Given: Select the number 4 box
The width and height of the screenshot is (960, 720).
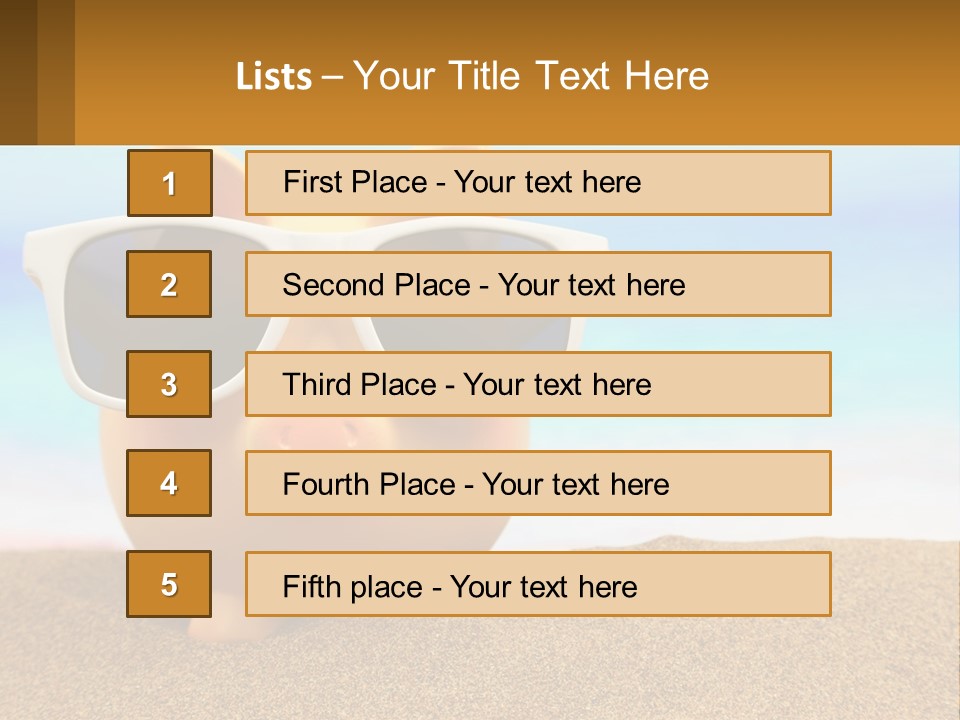Looking at the screenshot, I should coord(169,483).
